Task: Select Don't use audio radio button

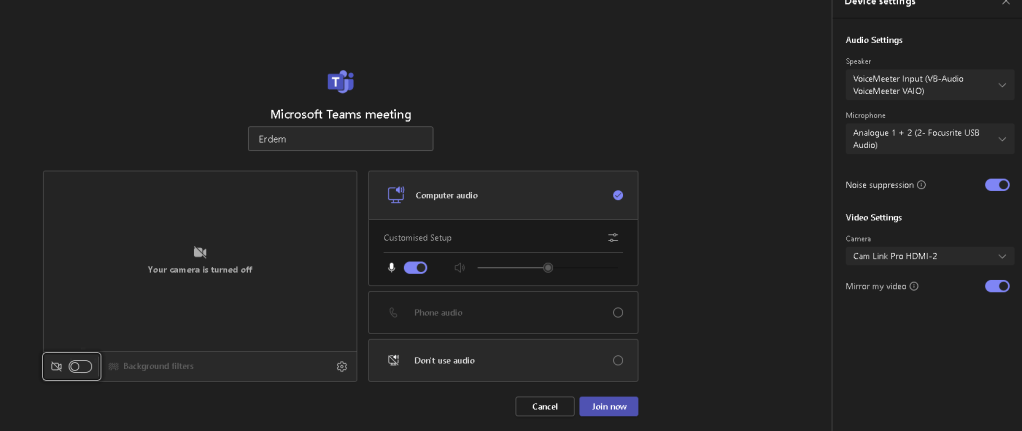Action: coord(618,361)
